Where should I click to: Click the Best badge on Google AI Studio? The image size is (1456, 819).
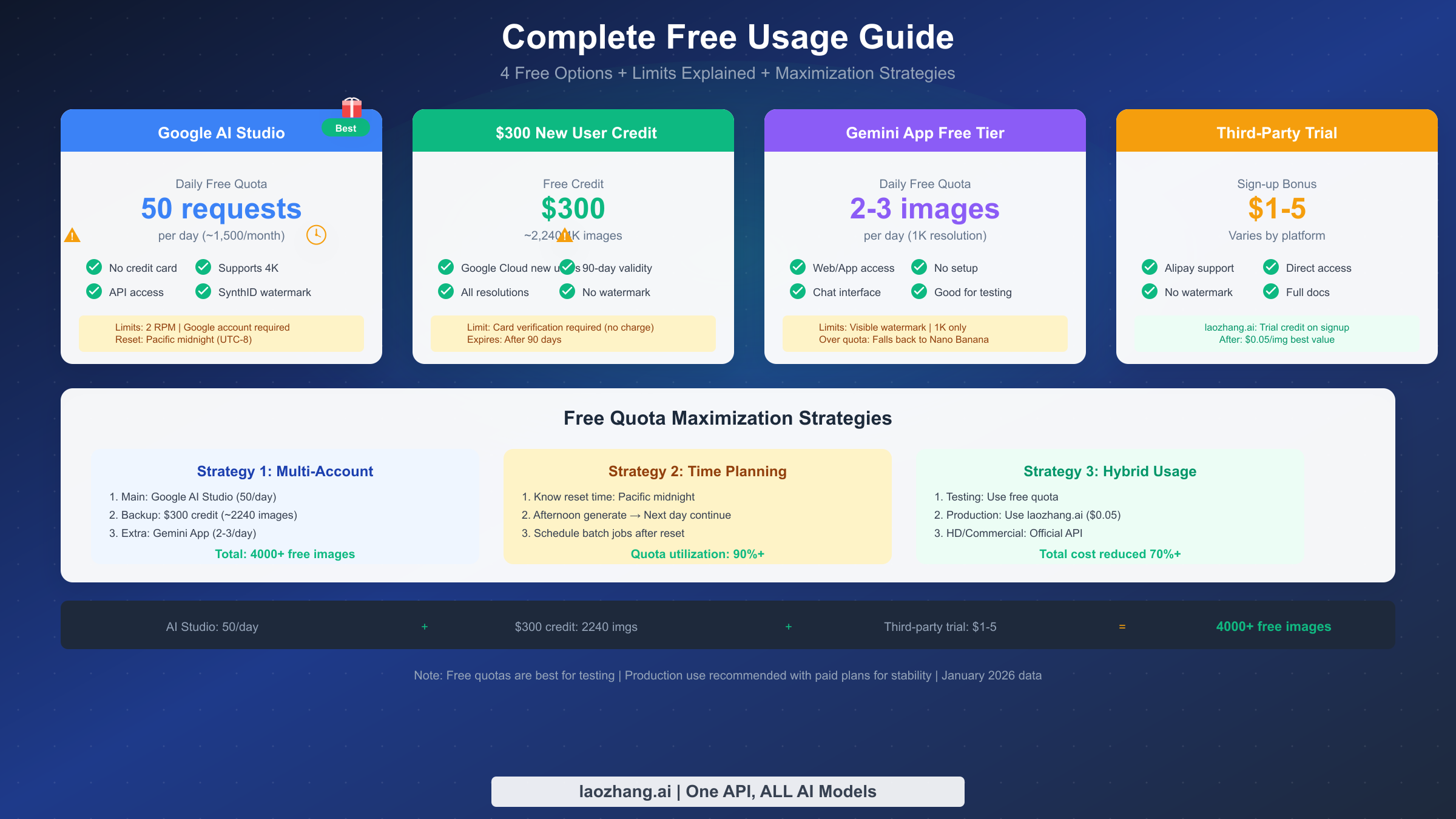346,128
